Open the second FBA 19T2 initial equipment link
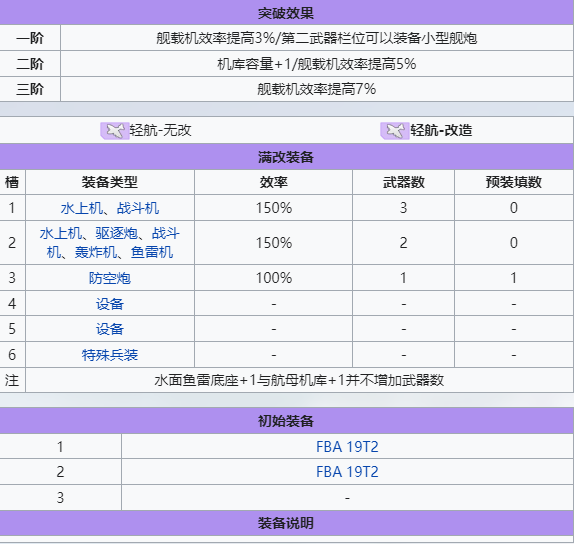The height and width of the screenshot is (544, 574). point(347,472)
